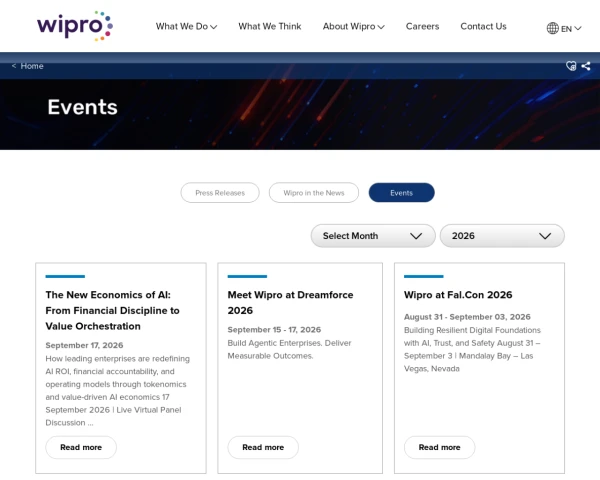
Task: Click the date September 17, 2026
Action: (84, 345)
